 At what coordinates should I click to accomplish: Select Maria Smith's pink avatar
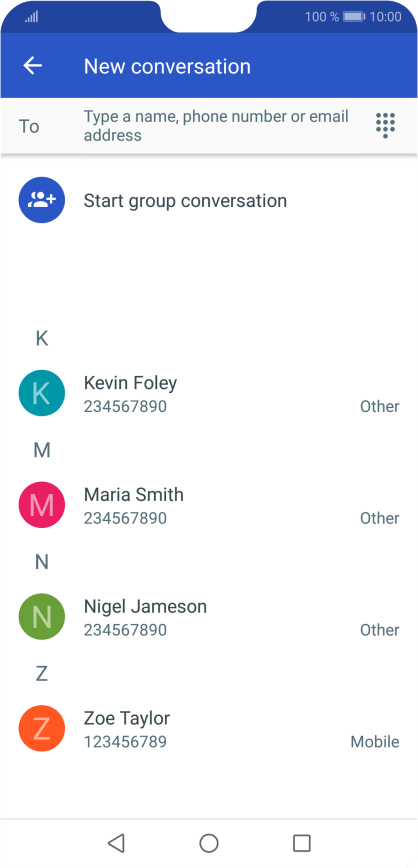point(42,505)
